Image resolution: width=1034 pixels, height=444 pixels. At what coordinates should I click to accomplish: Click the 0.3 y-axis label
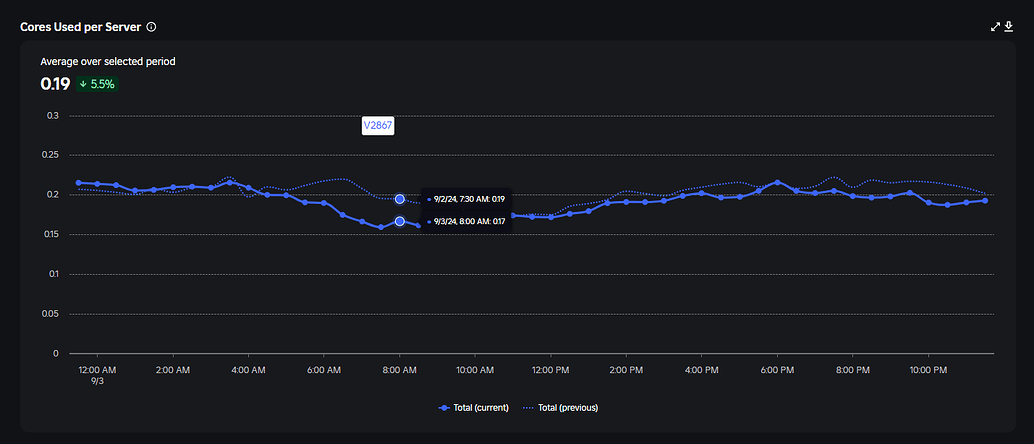coord(53,115)
